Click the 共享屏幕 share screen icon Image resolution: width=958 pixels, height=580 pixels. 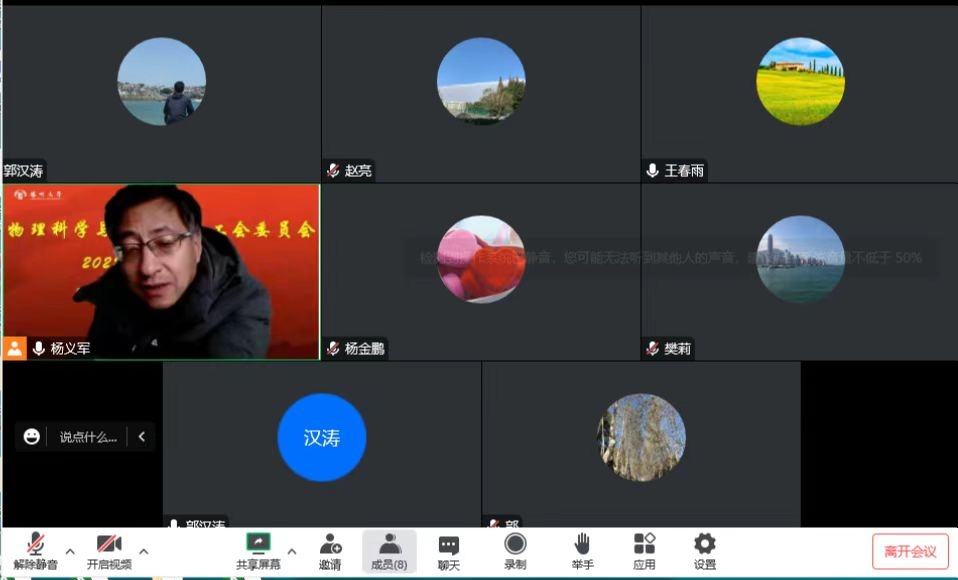[x=258, y=545]
